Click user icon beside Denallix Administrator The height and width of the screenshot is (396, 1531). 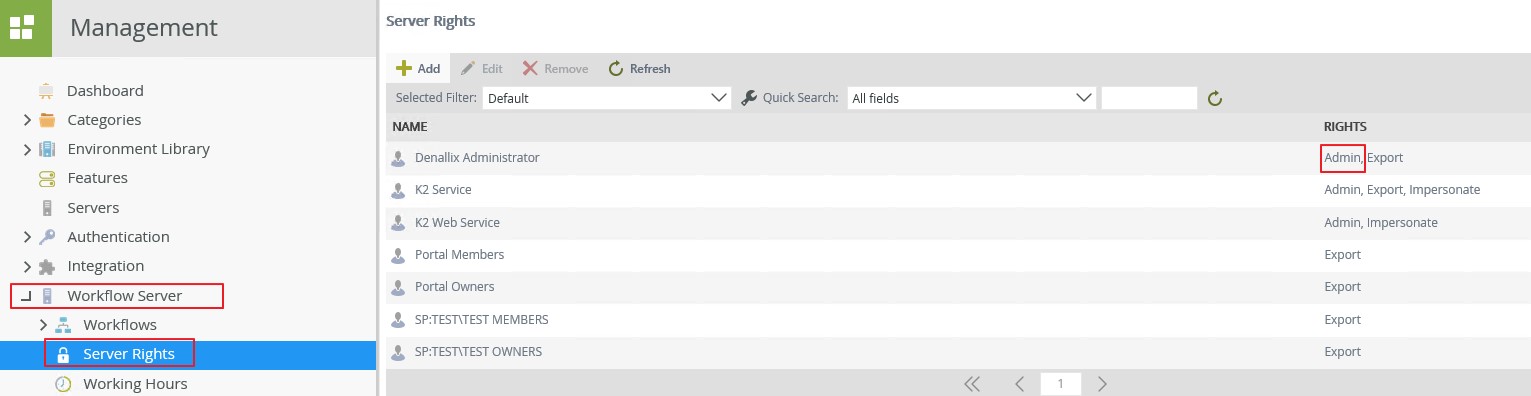point(399,158)
